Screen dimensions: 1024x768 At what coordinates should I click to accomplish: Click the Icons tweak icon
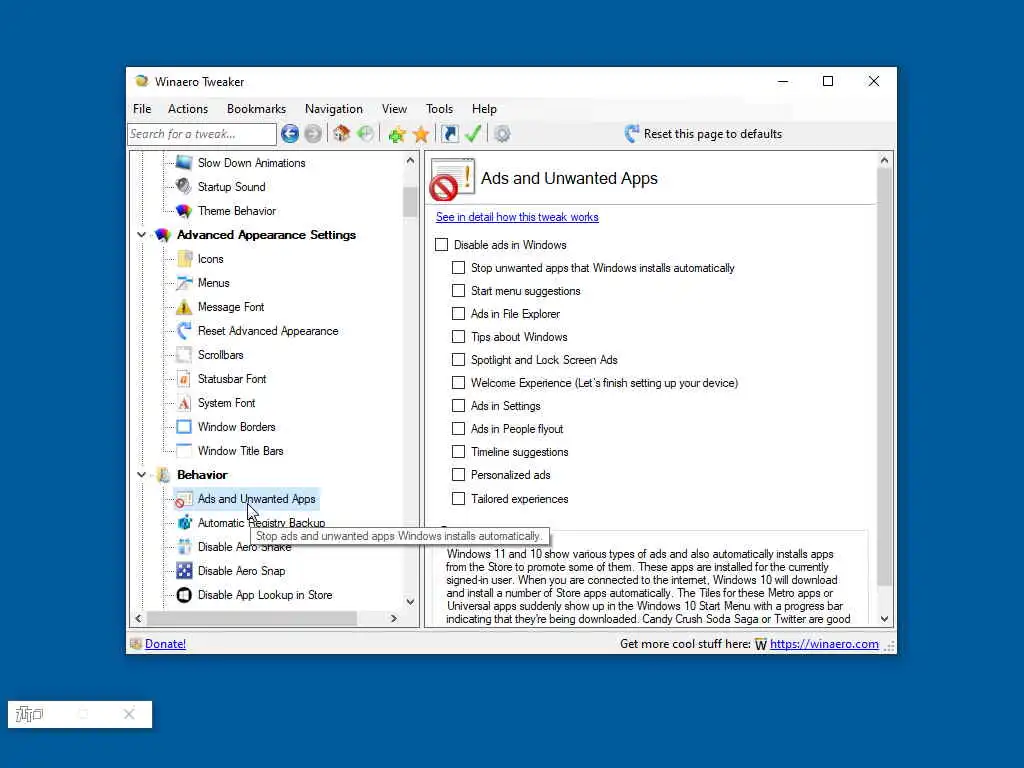(x=184, y=259)
